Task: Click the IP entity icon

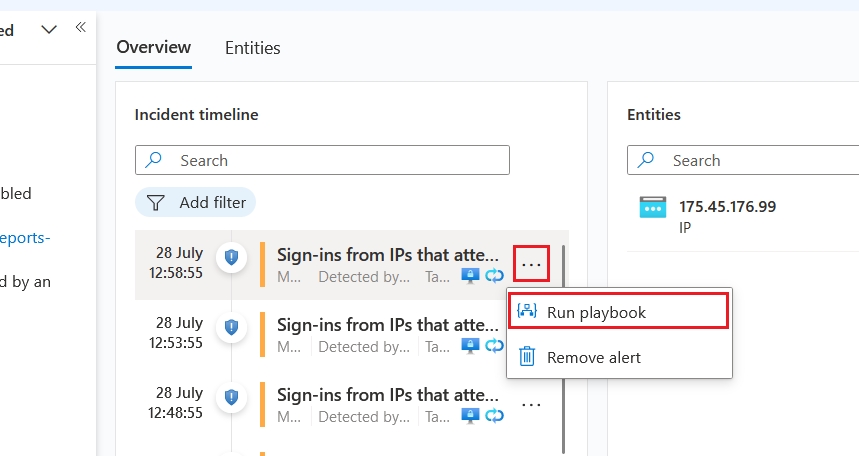Action: tap(652, 208)
